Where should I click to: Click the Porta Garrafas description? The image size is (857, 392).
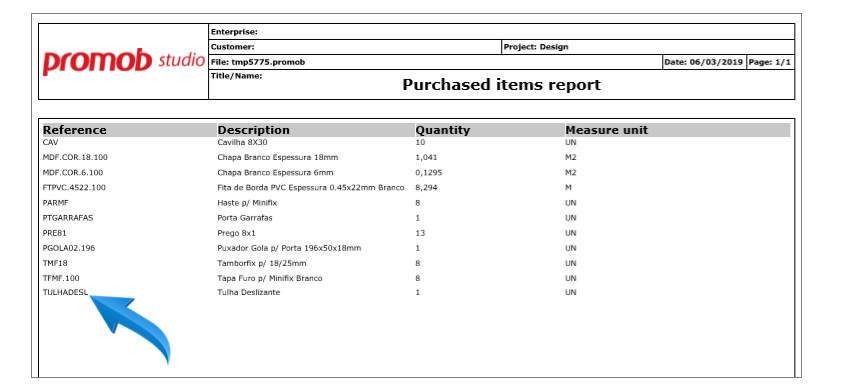coord(245,218)
